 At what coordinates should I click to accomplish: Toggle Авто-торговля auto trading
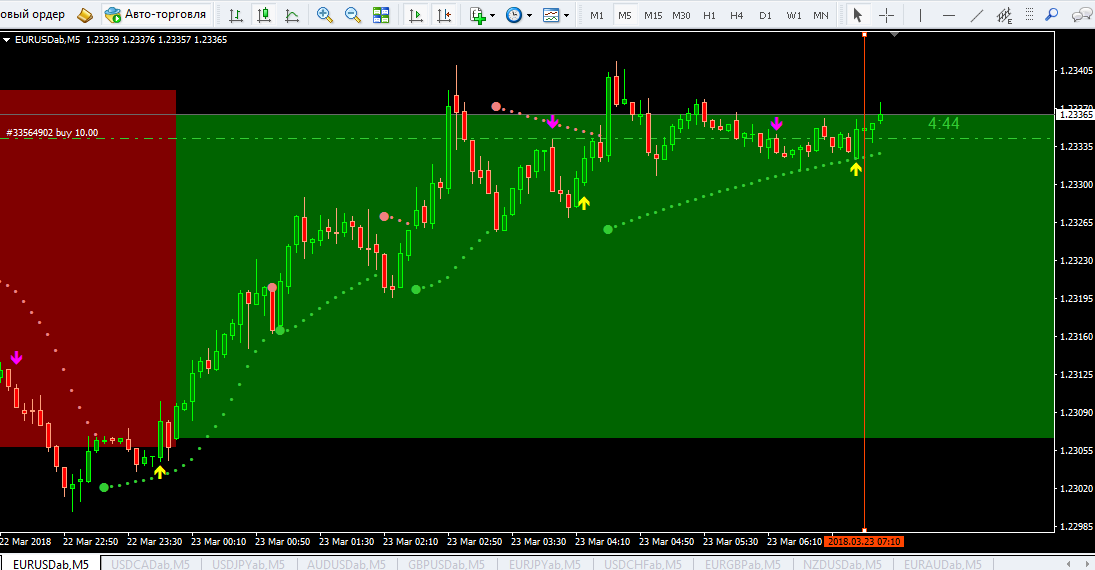(x=156, y=15)
